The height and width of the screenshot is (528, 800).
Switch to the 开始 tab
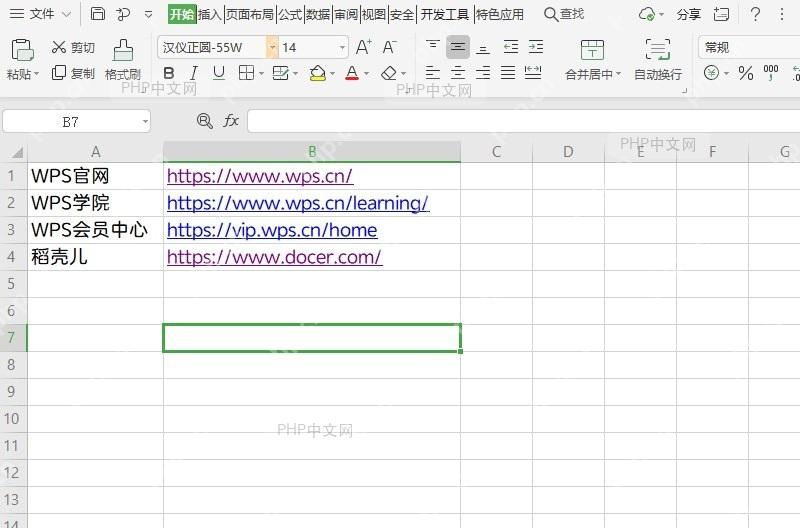pos(182,14)
